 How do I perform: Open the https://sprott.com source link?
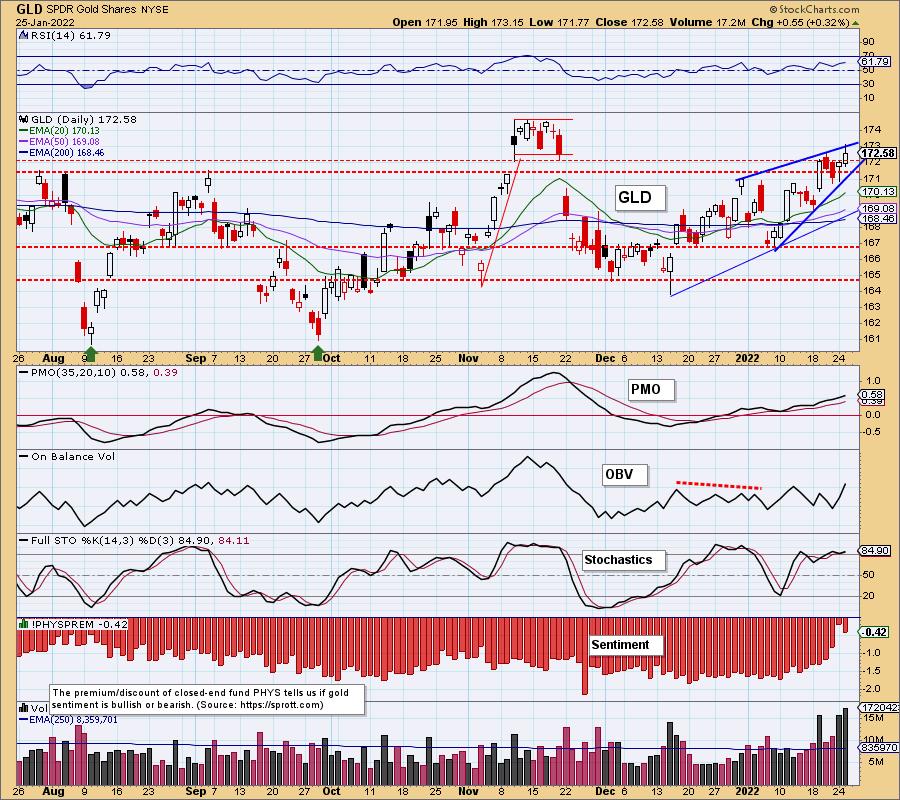(281, 705)
